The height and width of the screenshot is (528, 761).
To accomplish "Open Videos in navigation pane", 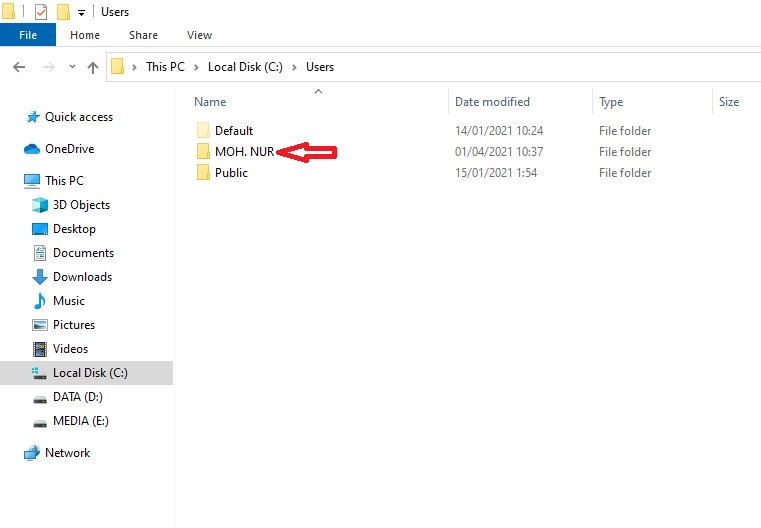I will 70,349.
